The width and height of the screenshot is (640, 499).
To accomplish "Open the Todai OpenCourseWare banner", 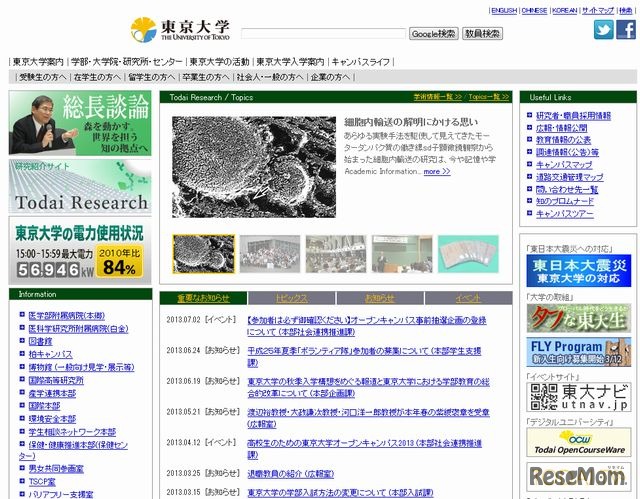I will pos(578,442).
